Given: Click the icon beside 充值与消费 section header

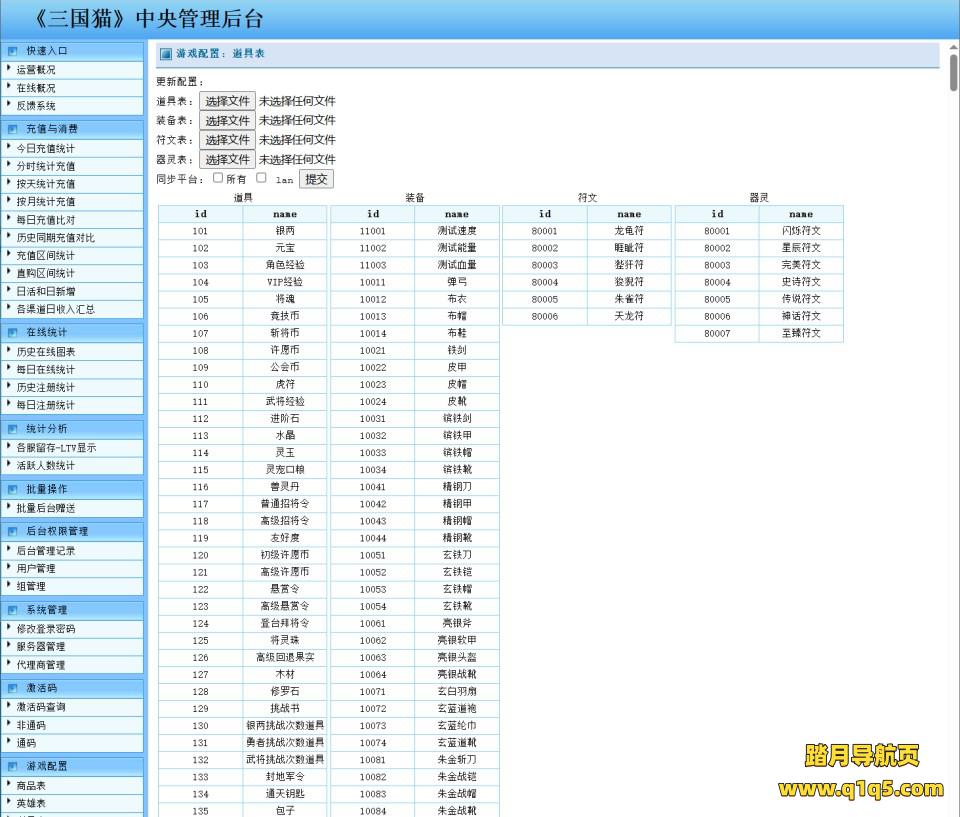Looking at the screenshot, I should (13, 129).
